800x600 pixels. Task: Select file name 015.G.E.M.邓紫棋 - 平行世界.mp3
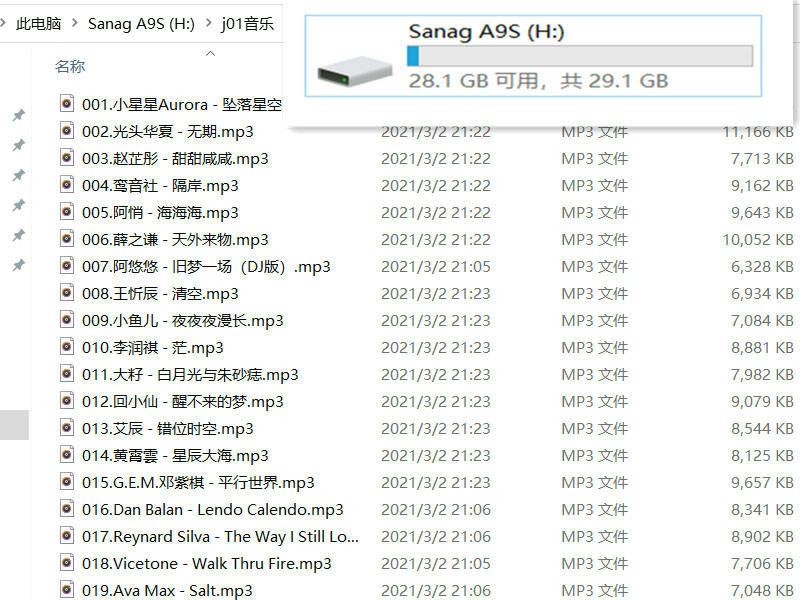198,483
